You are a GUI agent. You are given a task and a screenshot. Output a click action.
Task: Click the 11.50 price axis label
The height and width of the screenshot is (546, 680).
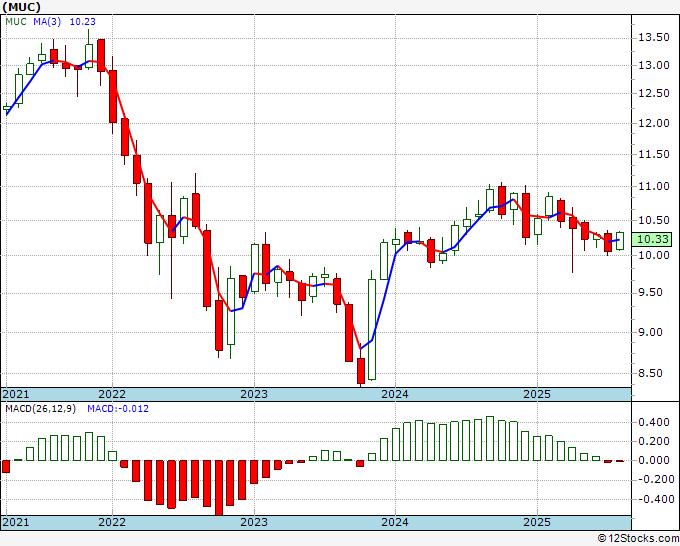[x=654, y=154]
